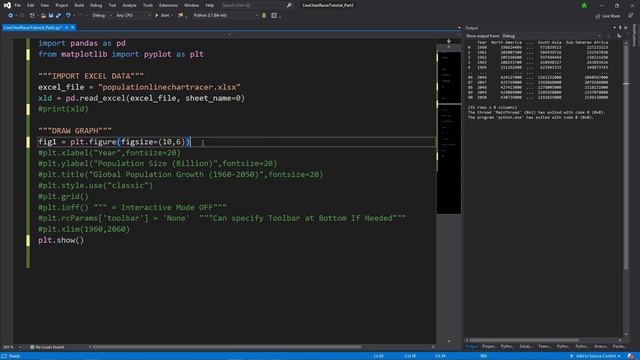Open the Test menu

click(112, 5)
